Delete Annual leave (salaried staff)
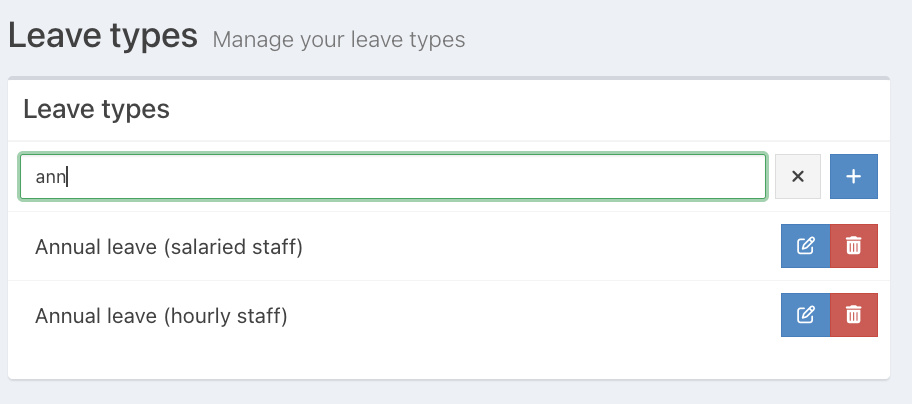Image resolution: width=912 pixels, height=404 pixels. pos(853,246)
